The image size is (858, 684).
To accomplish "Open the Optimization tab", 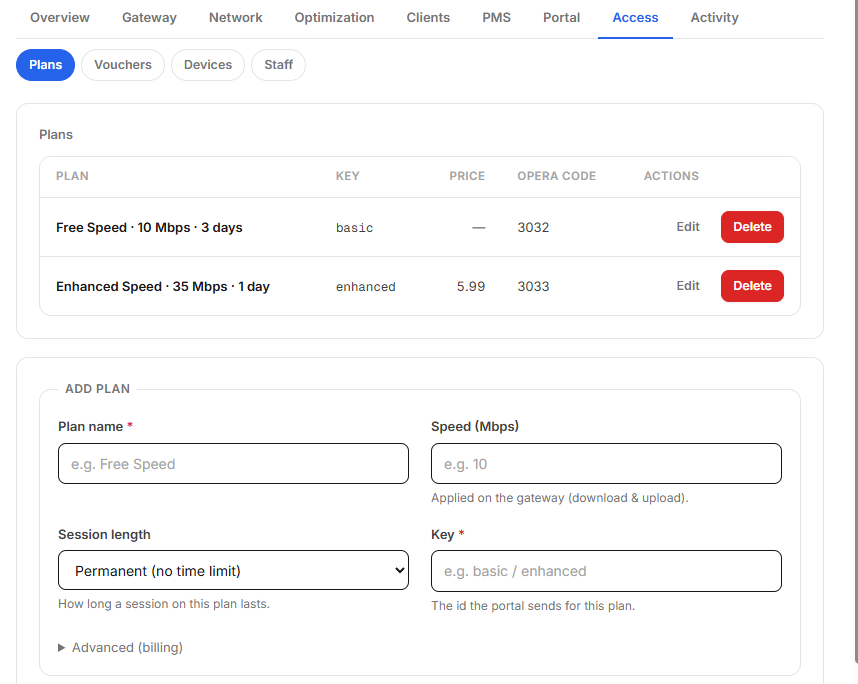I will point(334,18).
